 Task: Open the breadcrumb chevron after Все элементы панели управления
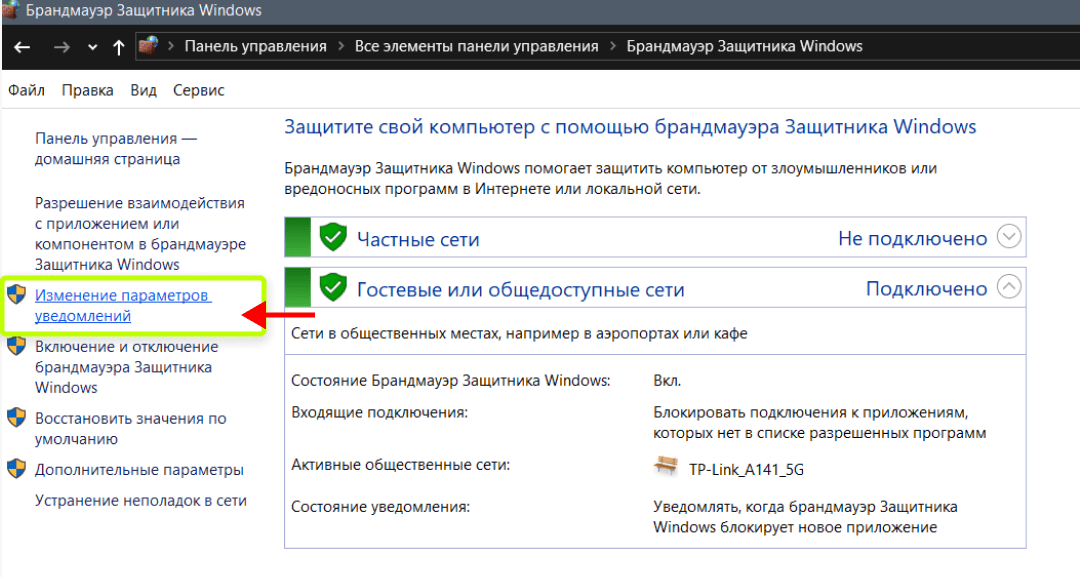click(x=612, y=46)
